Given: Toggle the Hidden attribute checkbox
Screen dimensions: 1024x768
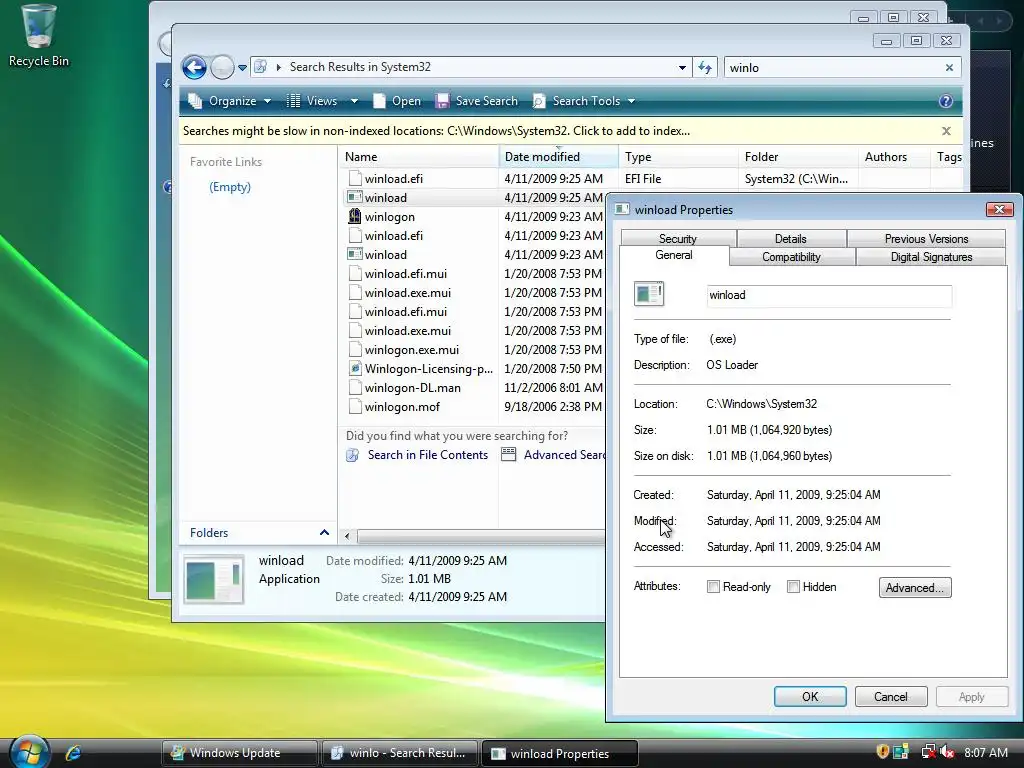Looking at the screenshot, I should coord(793,587).
